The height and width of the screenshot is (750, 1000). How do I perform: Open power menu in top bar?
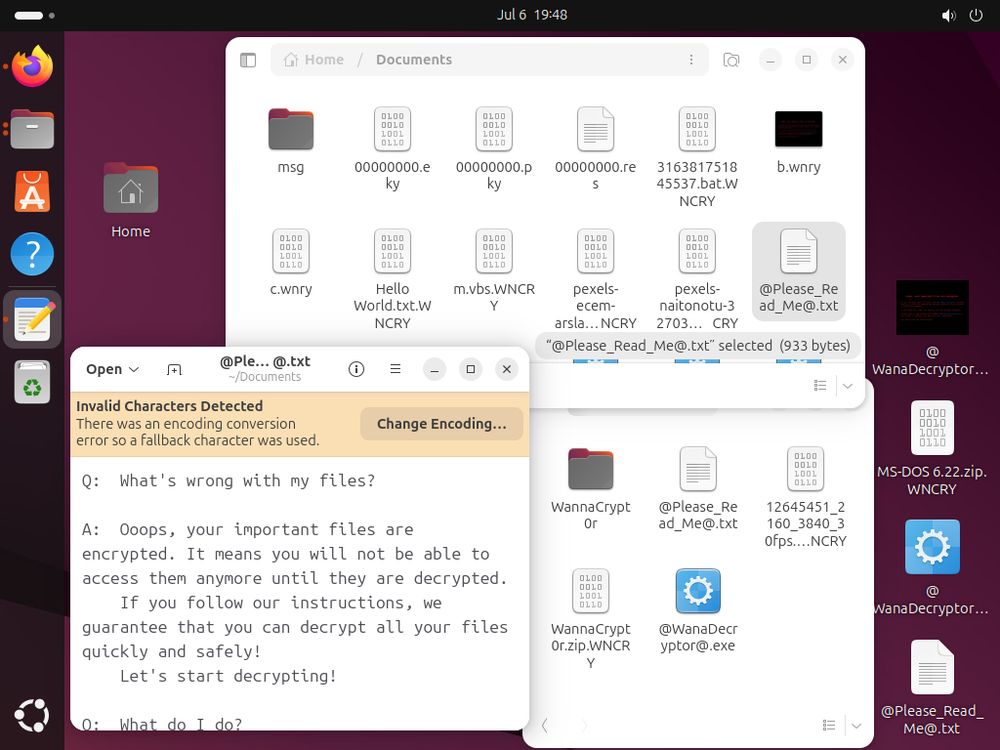[976, 15]
